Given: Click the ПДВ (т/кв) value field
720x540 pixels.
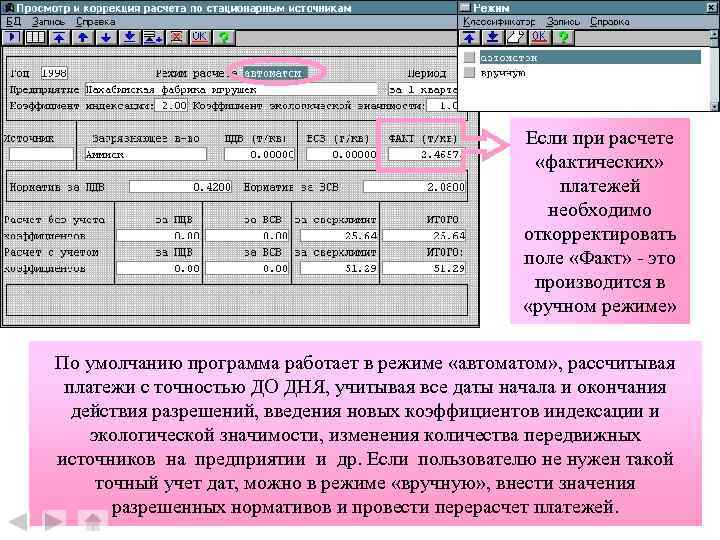Looking at the screenshot, I should 259,154.
